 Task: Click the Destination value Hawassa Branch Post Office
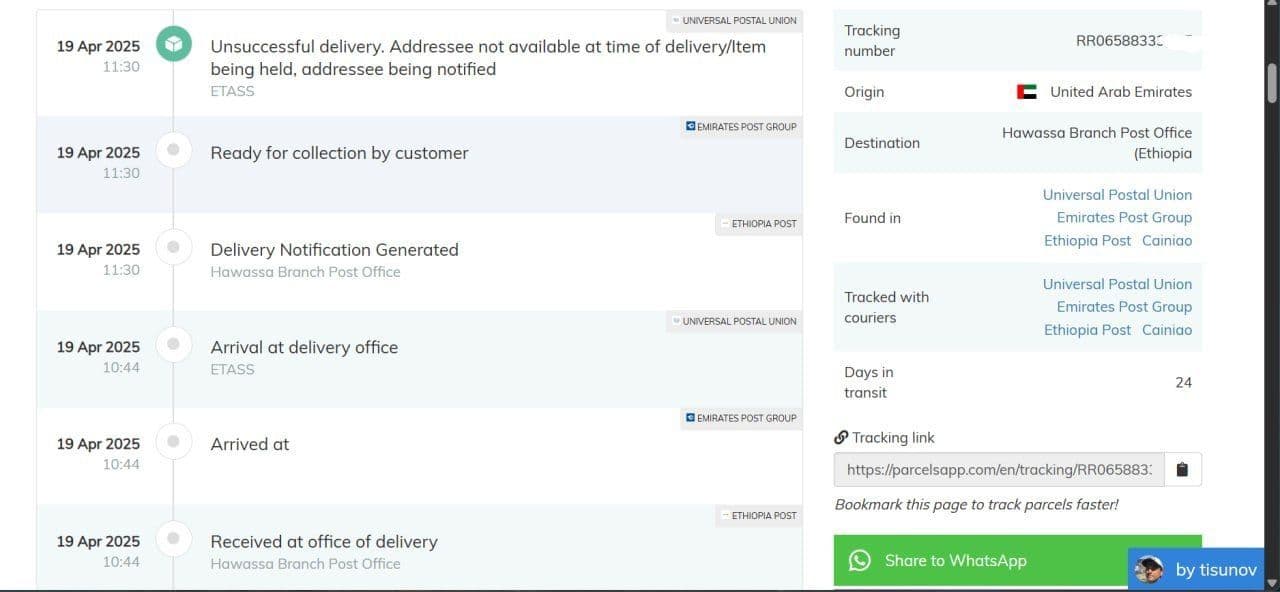tap(1097, 143)
